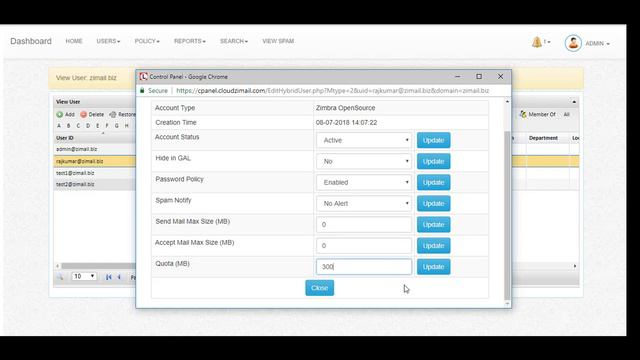The width and height of the screenshot is (640, 360).
Task: Select admin@zimail.biz user row
Action: tap(95, 149)
